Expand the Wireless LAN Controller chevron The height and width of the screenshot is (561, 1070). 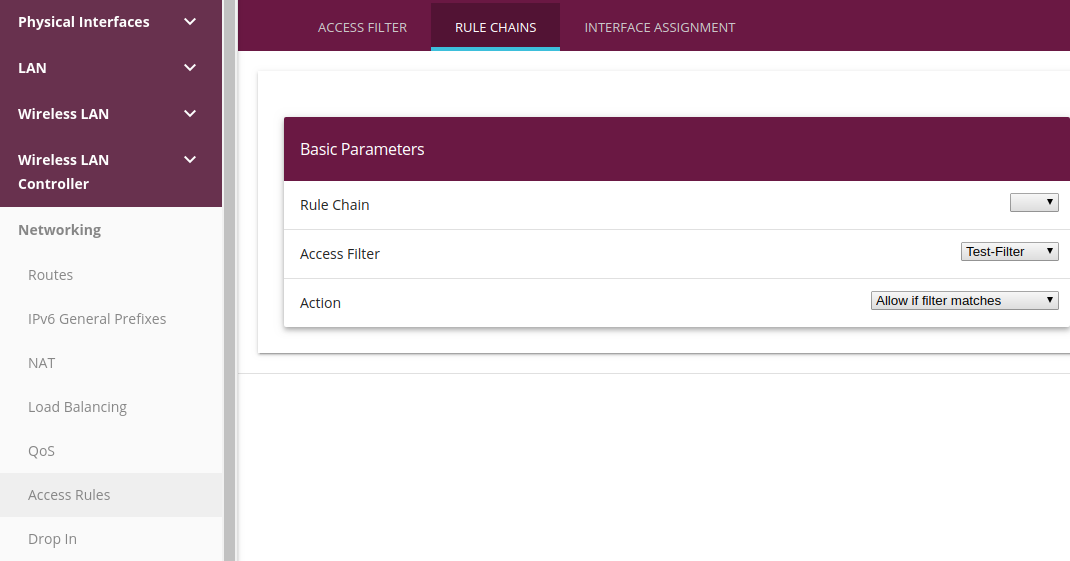[190, 160]
